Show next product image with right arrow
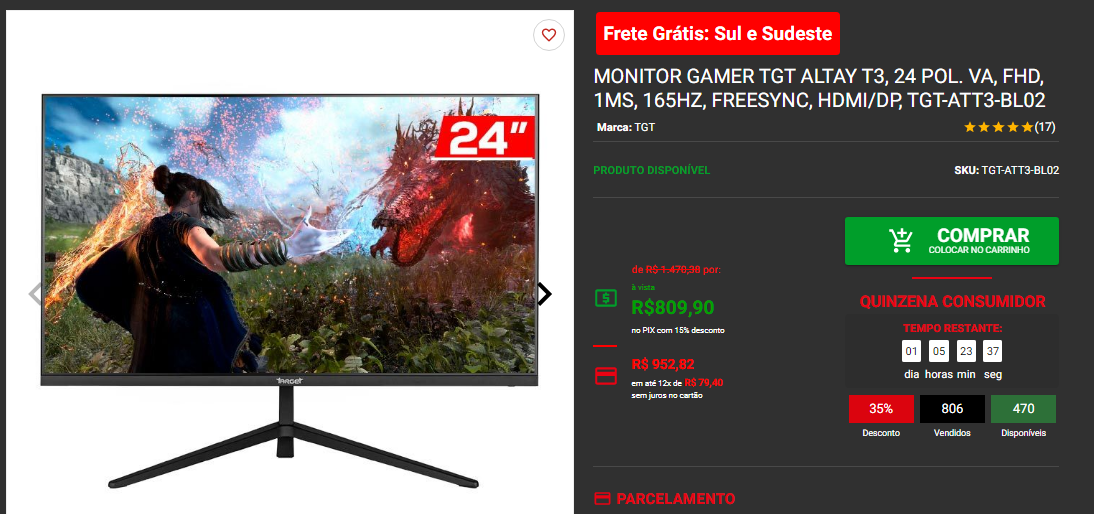 tap(544, 294)
